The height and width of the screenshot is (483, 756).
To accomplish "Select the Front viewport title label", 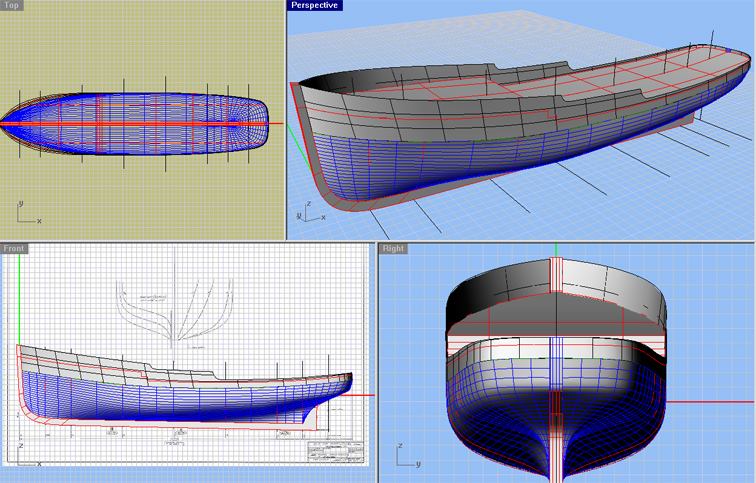I will [15, 248].
